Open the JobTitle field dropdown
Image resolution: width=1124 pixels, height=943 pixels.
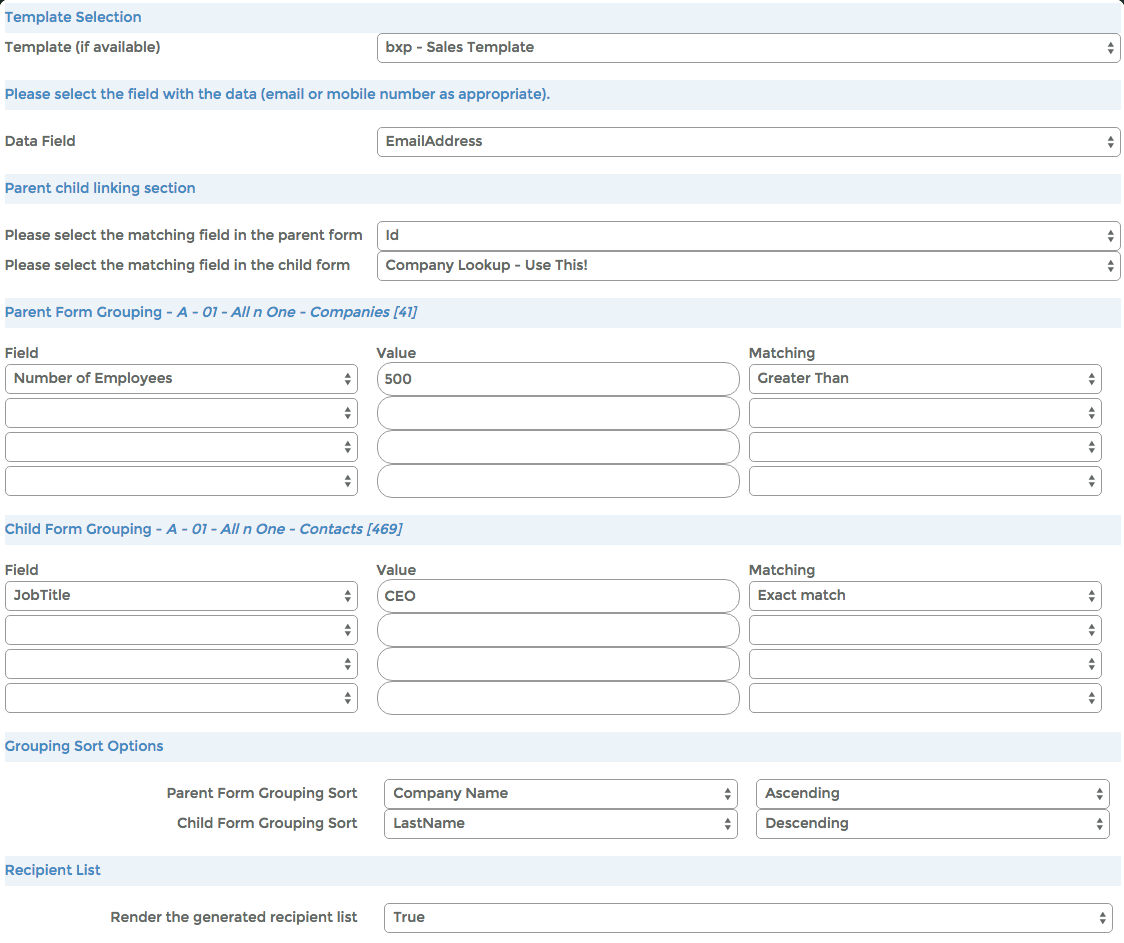click(x=181, y=596)
